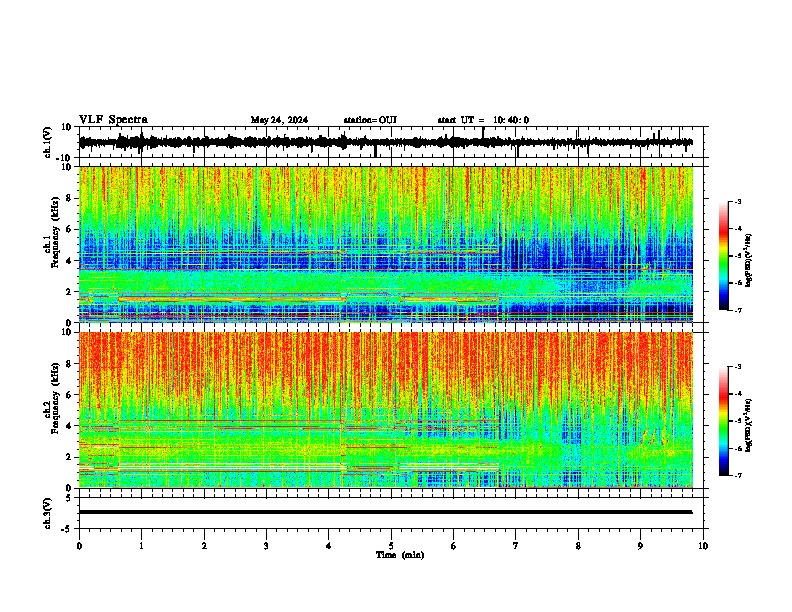Click time axis tick label "1"
The height and width of the screenshot is (612, 792).
[x=141, y=546]
